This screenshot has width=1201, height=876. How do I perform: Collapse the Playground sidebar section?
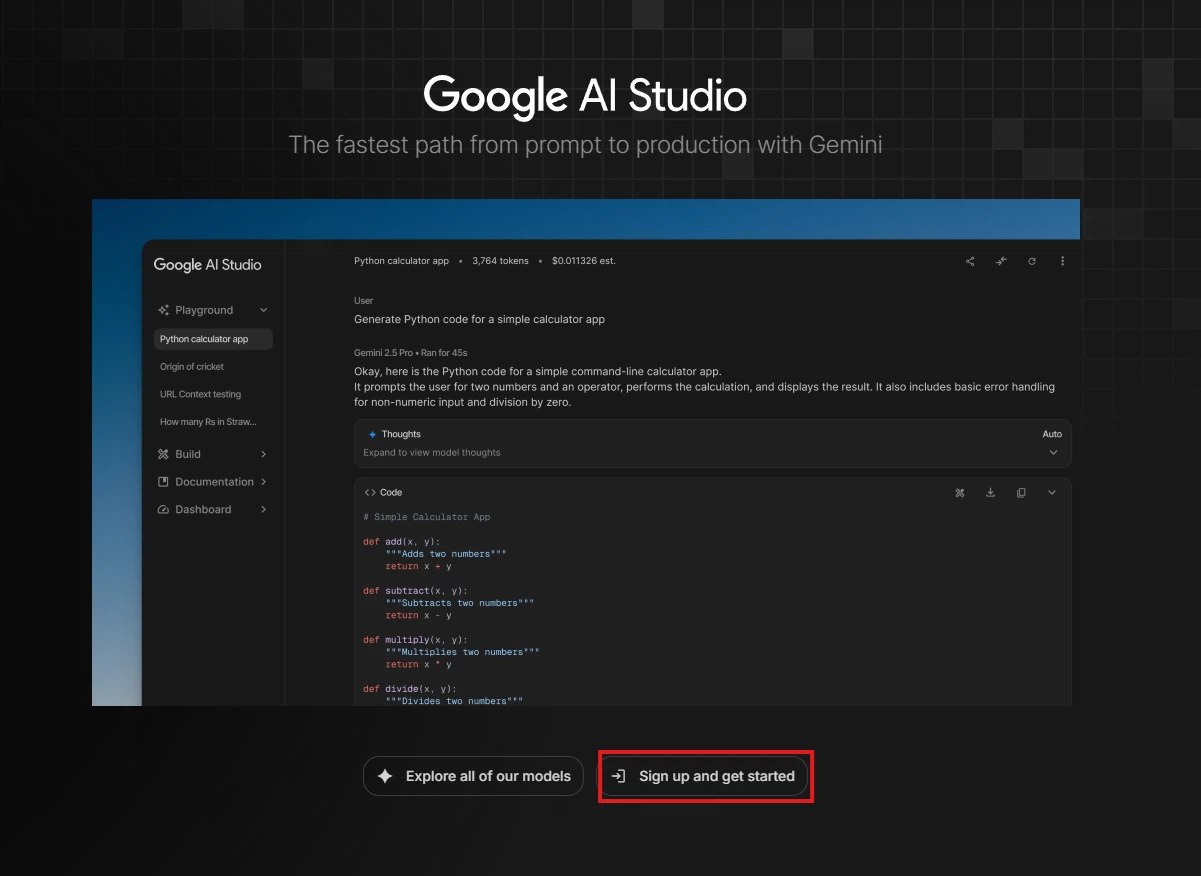pos(264,310)
